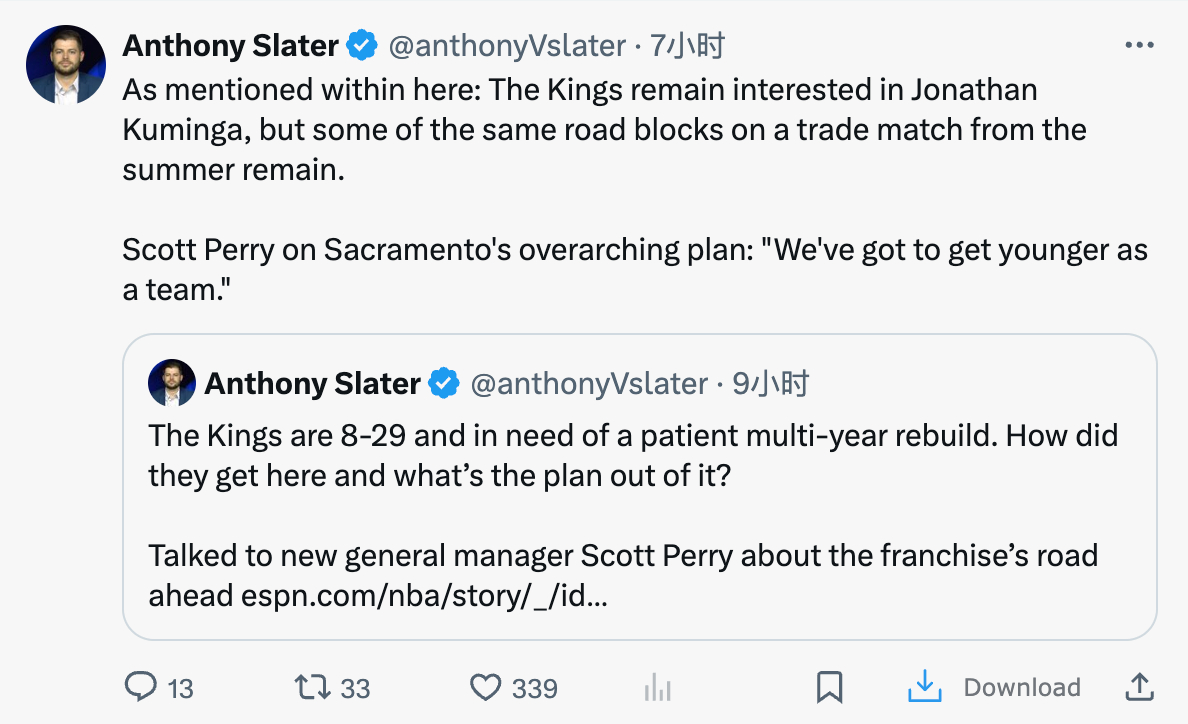The width and height of the screenshot is (1188, 724).
Task: Click the blue verified badge on main tweet
Action: (x=362, y=45)
